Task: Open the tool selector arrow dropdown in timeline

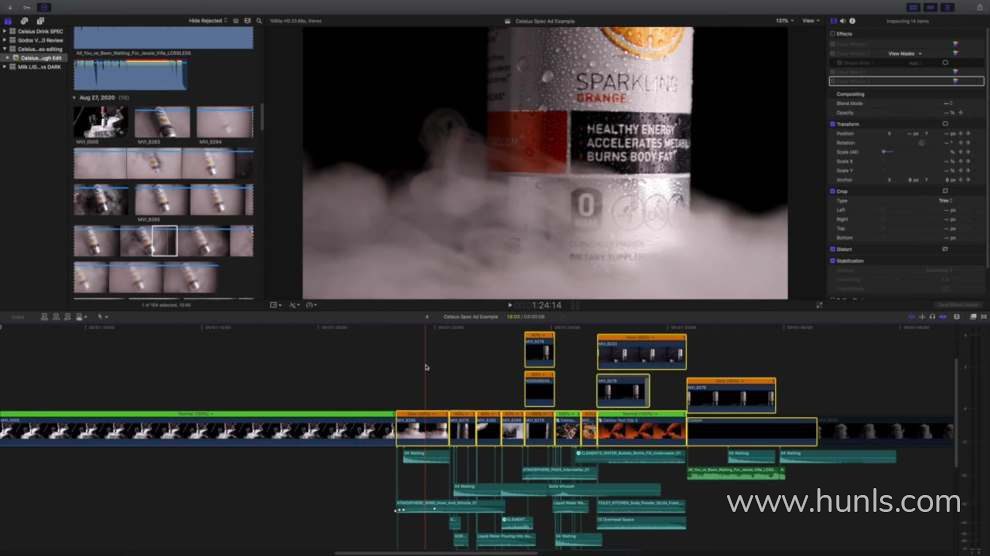Action: click(x=102, y=317)
